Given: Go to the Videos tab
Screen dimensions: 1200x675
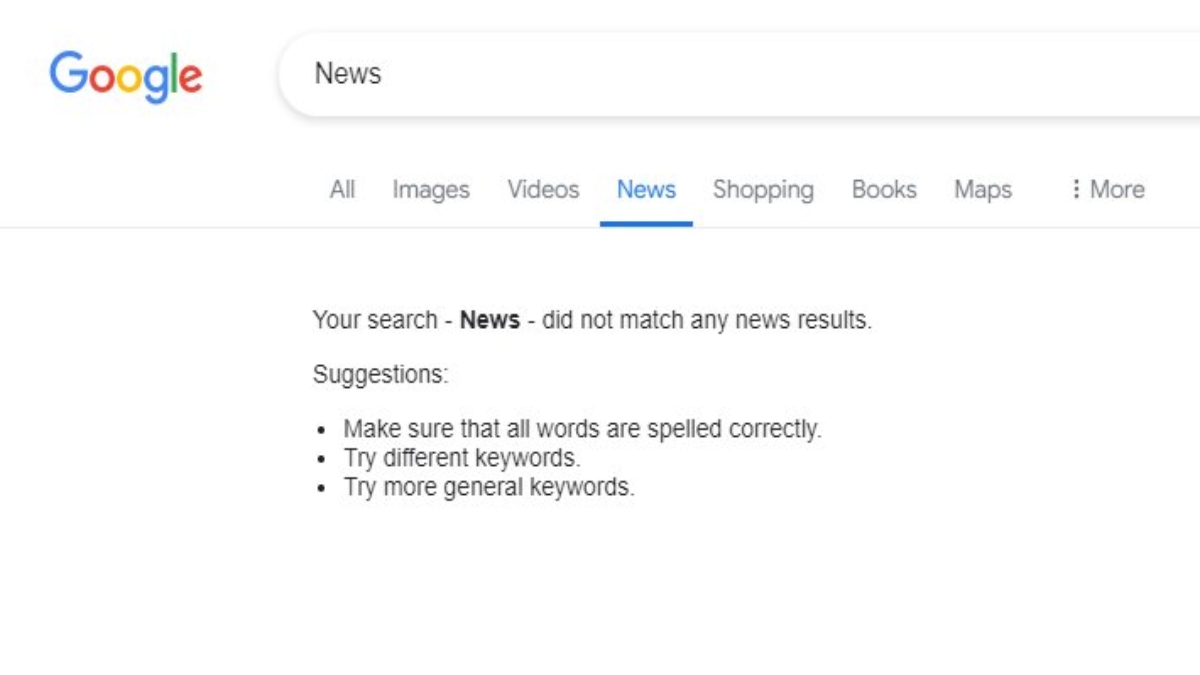Looking at the screenshot, I should click(543, 189).
